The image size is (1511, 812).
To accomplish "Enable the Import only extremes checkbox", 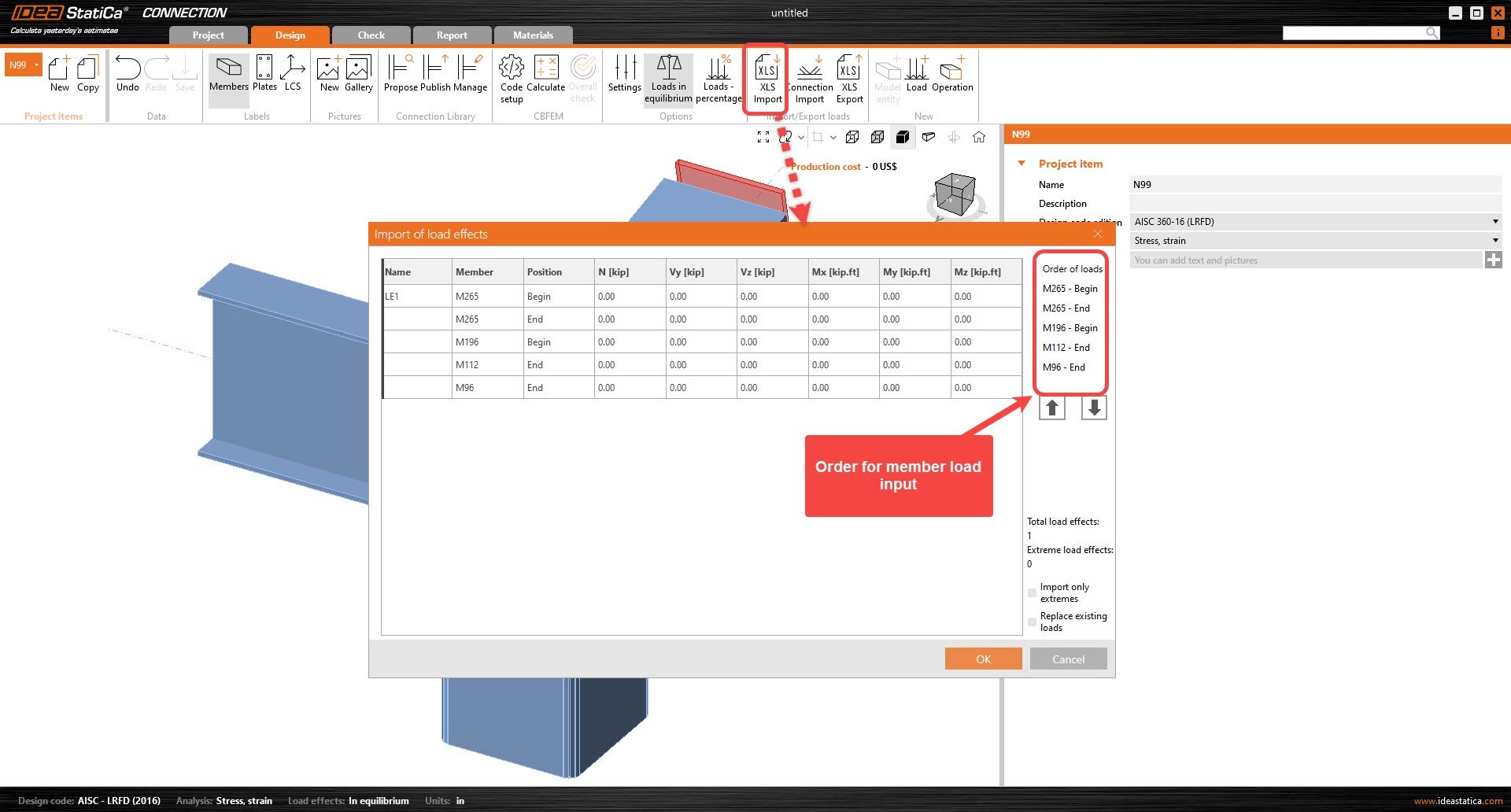I will (x=1032, y=592).
